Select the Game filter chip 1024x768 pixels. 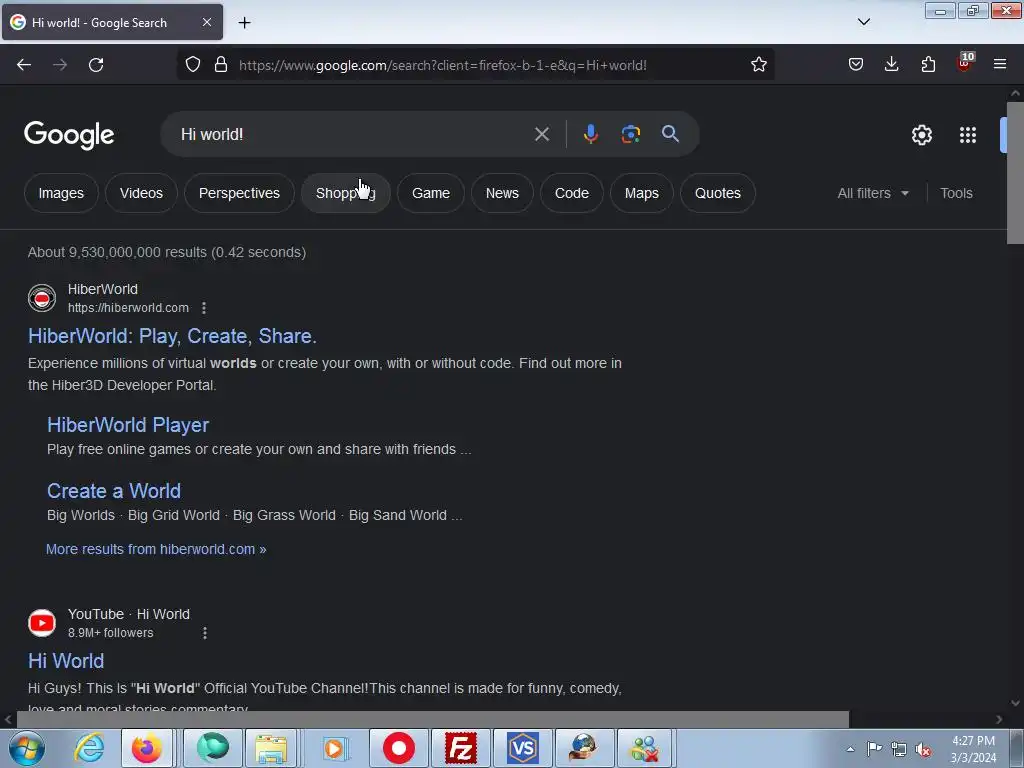coord(431,193)
